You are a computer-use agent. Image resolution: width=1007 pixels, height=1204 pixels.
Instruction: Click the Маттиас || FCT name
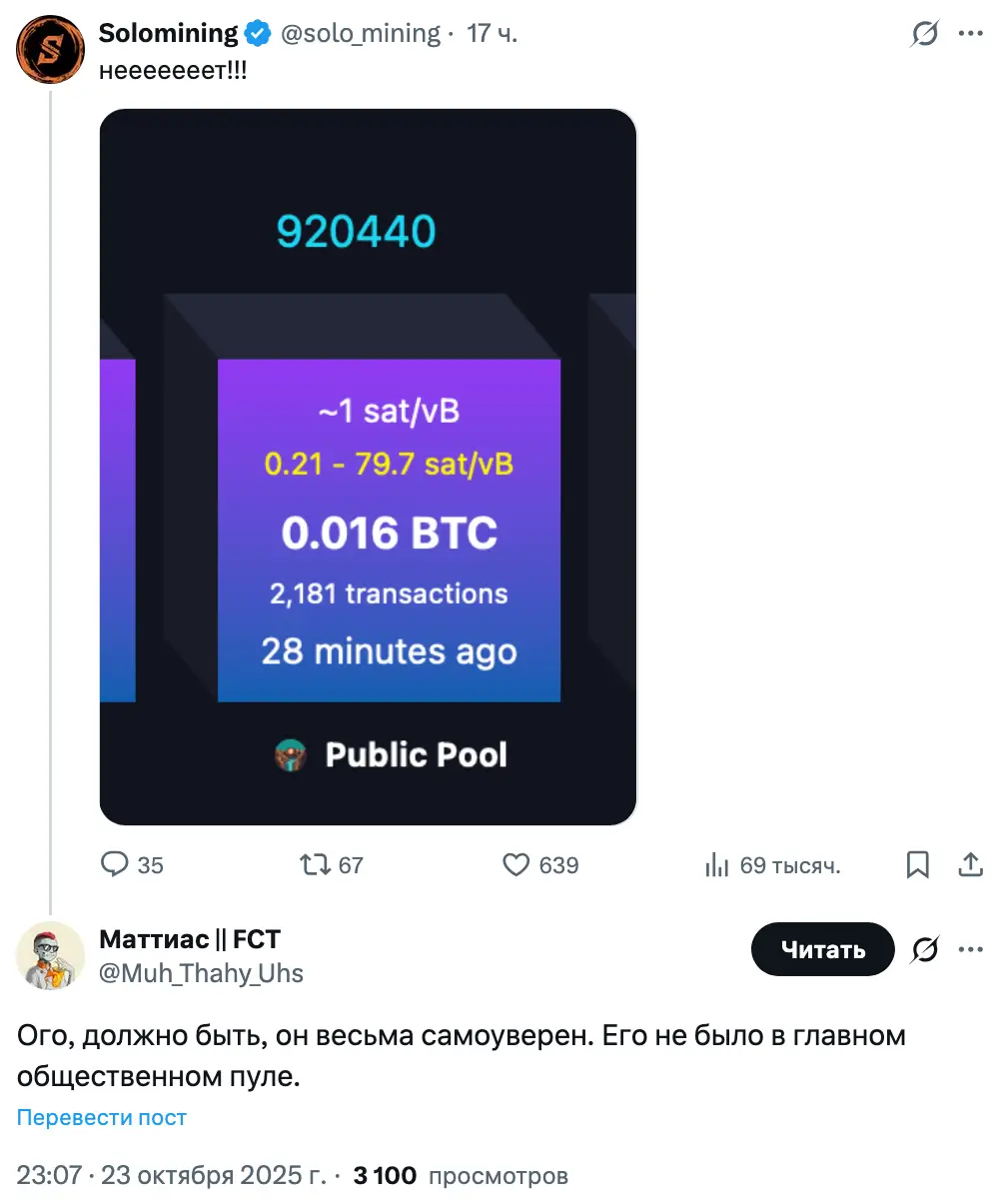pos(190,939)
